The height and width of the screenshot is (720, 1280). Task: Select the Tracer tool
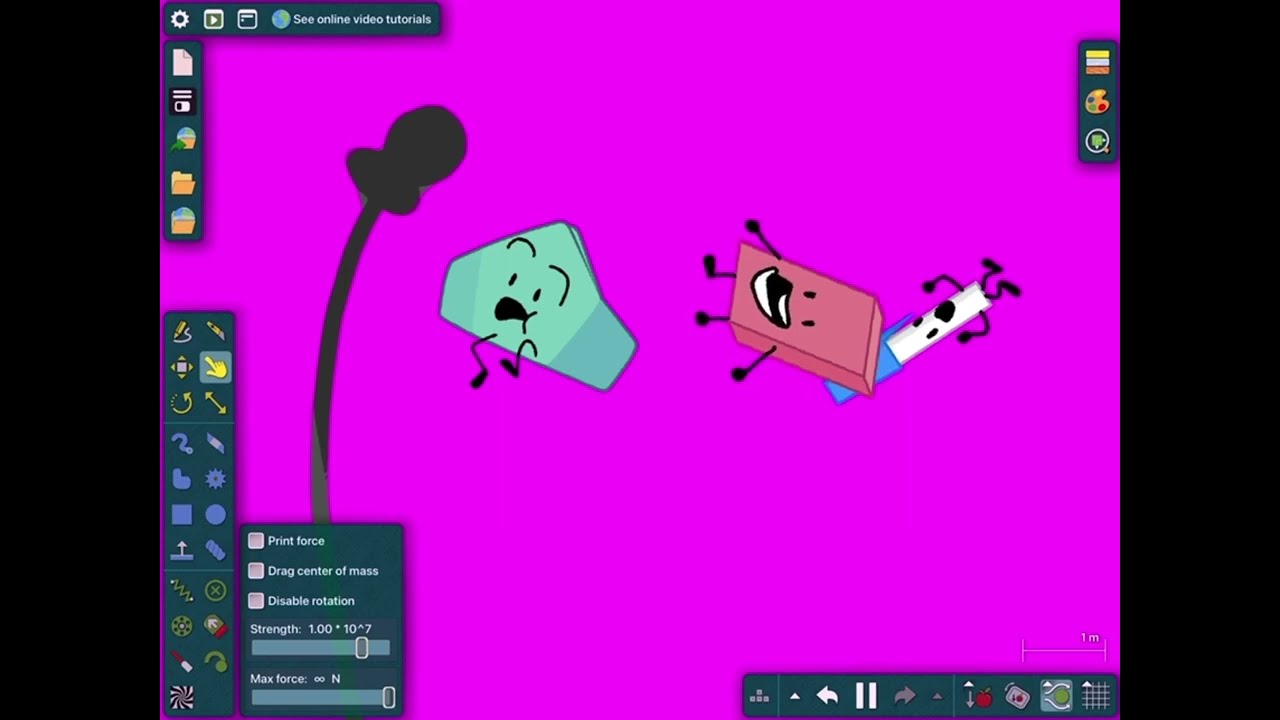tap(215, 661)
